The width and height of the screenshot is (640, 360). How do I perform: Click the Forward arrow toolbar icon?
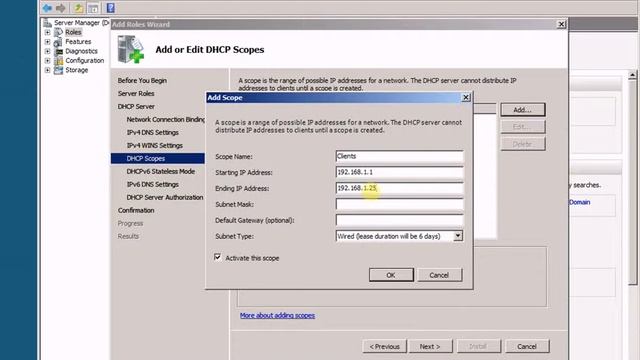point(61,8)
